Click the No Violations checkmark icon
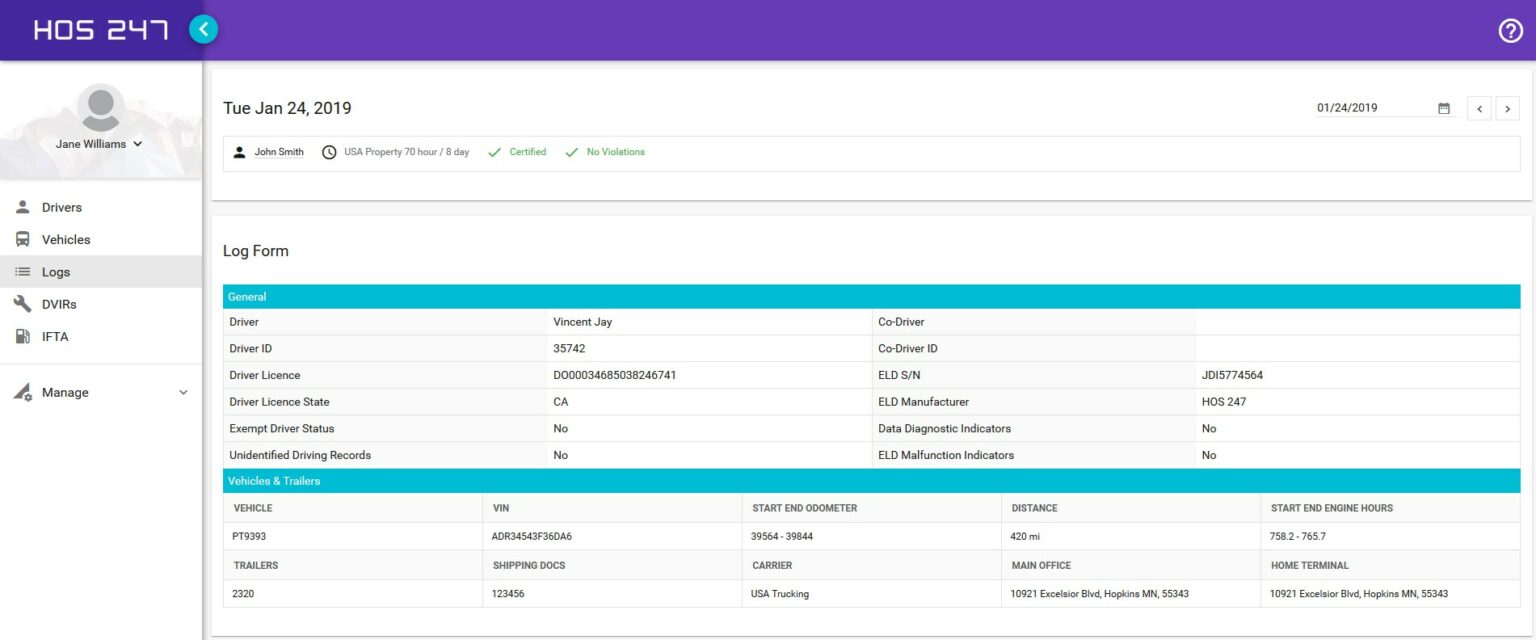This screenshot has height=640, width=1536. [x=572, y=153]
